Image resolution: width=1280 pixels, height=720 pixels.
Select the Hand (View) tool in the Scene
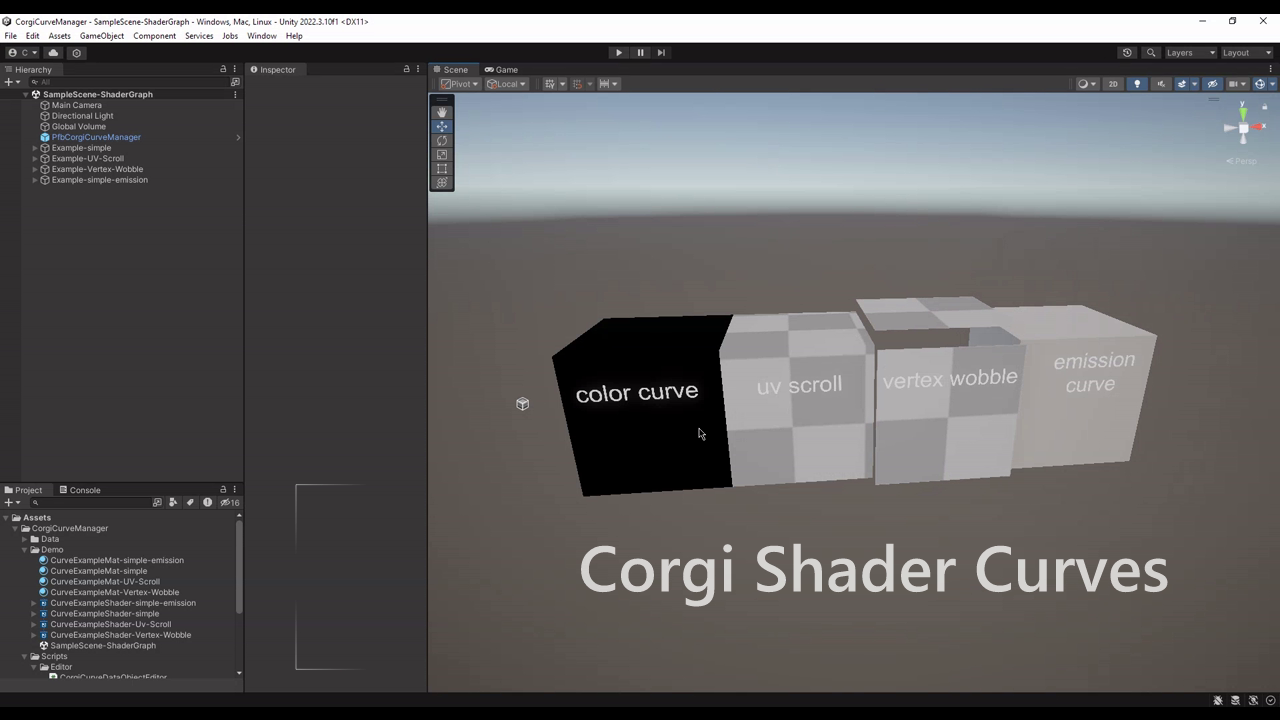(x=442, y=113)
